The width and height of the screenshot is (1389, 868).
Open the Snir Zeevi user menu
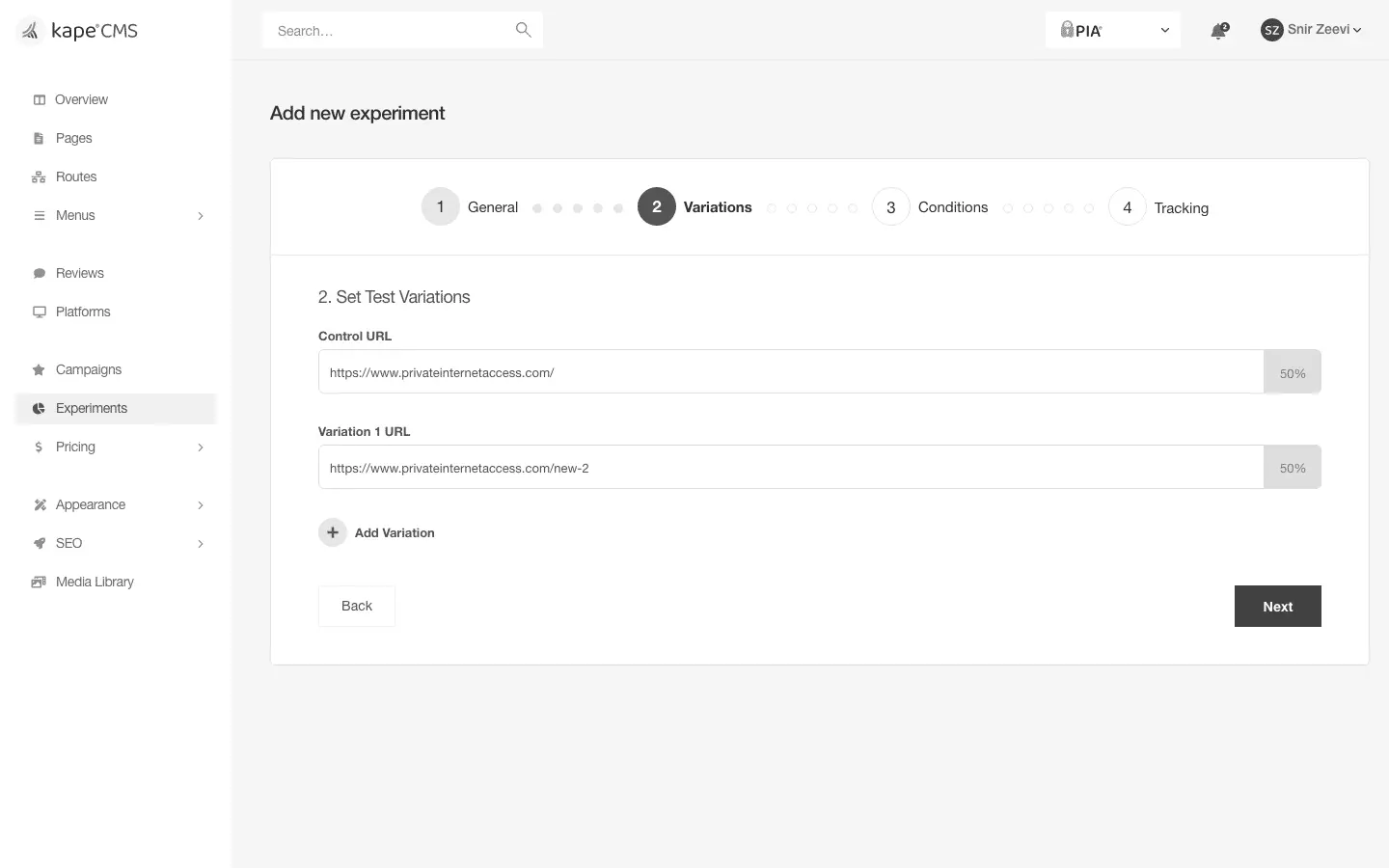point(1311,30)
